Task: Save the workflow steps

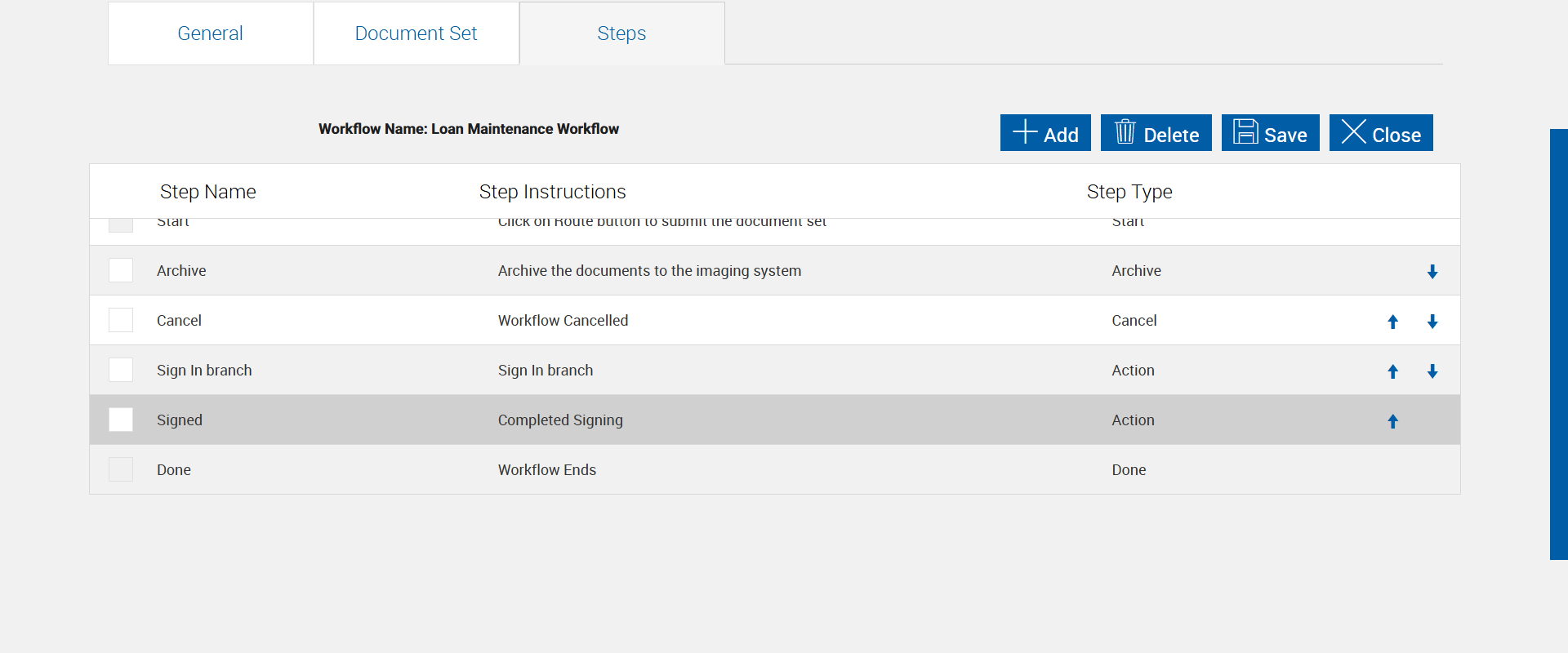Action: pyautogui.click(x=1270, y=133)
